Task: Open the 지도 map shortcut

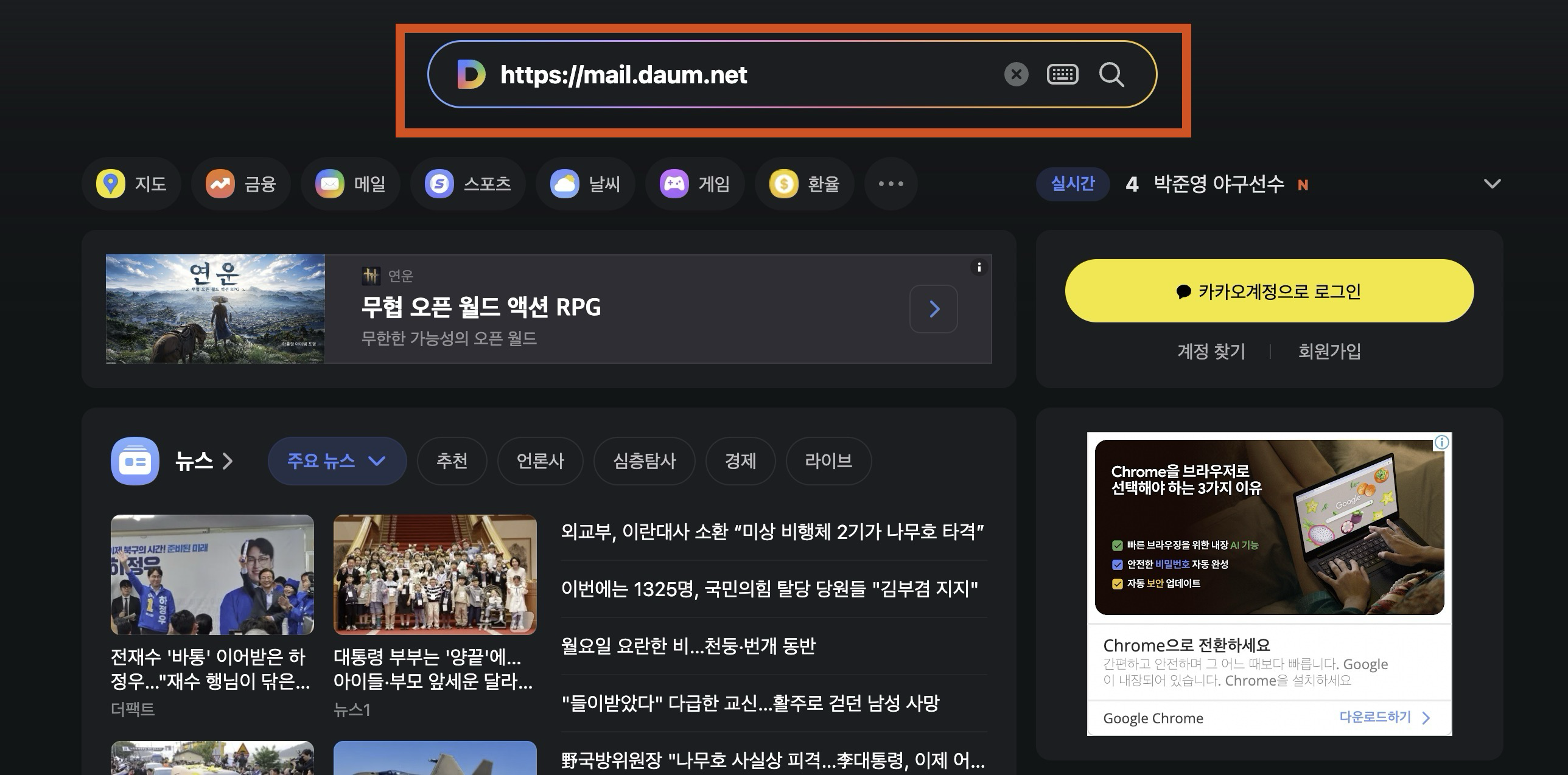Action: (131, 184)
